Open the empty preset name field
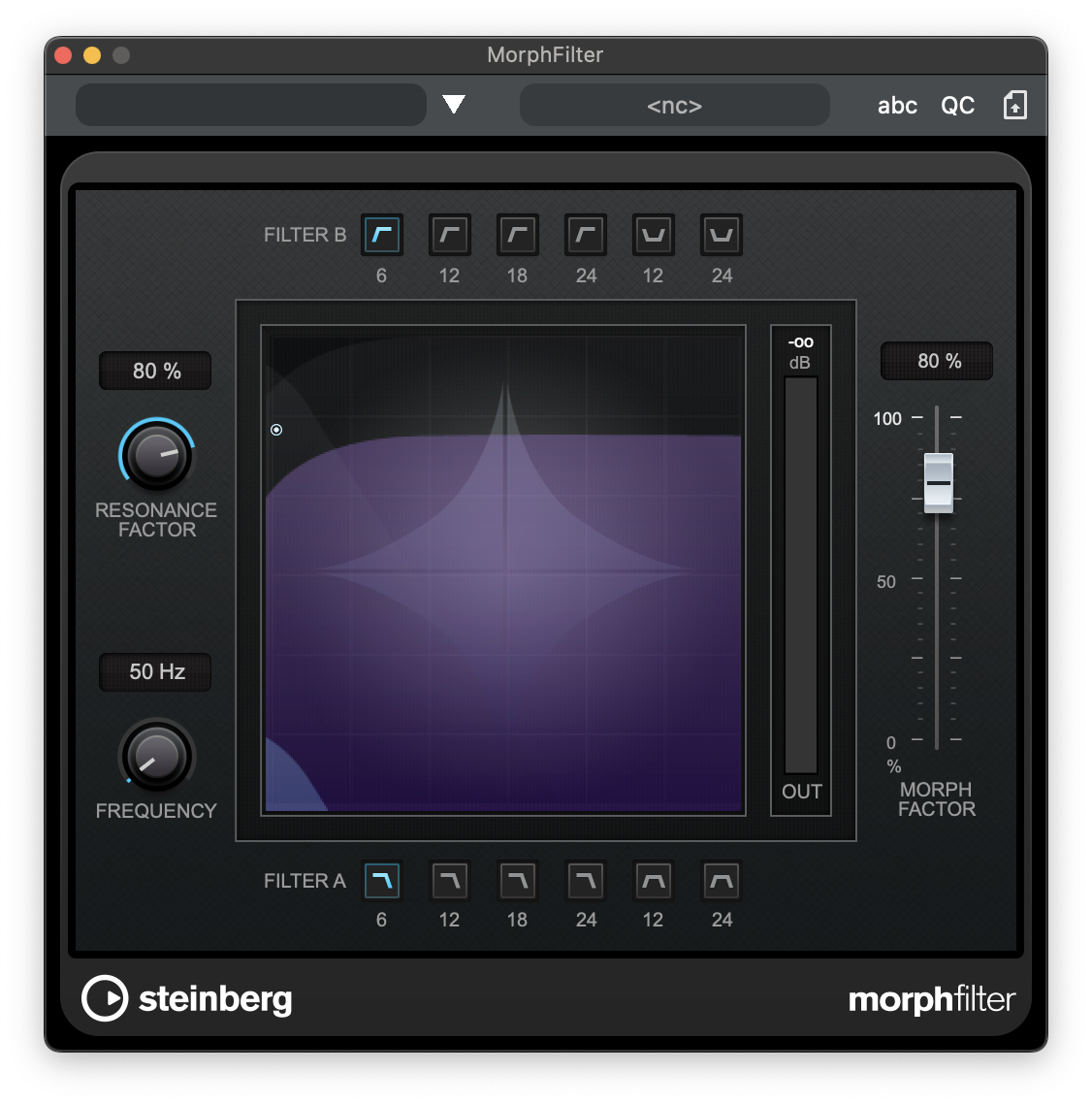 click(x=250, y=105)
